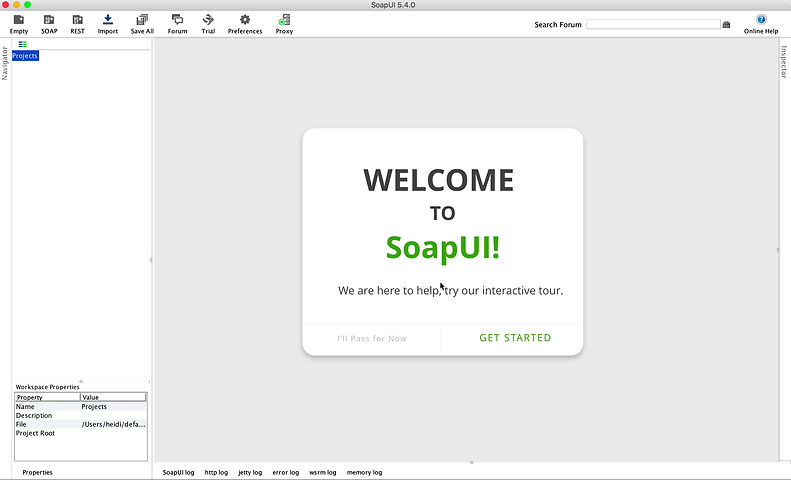Click I'll Pass for Now
This screenshot has height=480, width=791.
pos(372,338)
